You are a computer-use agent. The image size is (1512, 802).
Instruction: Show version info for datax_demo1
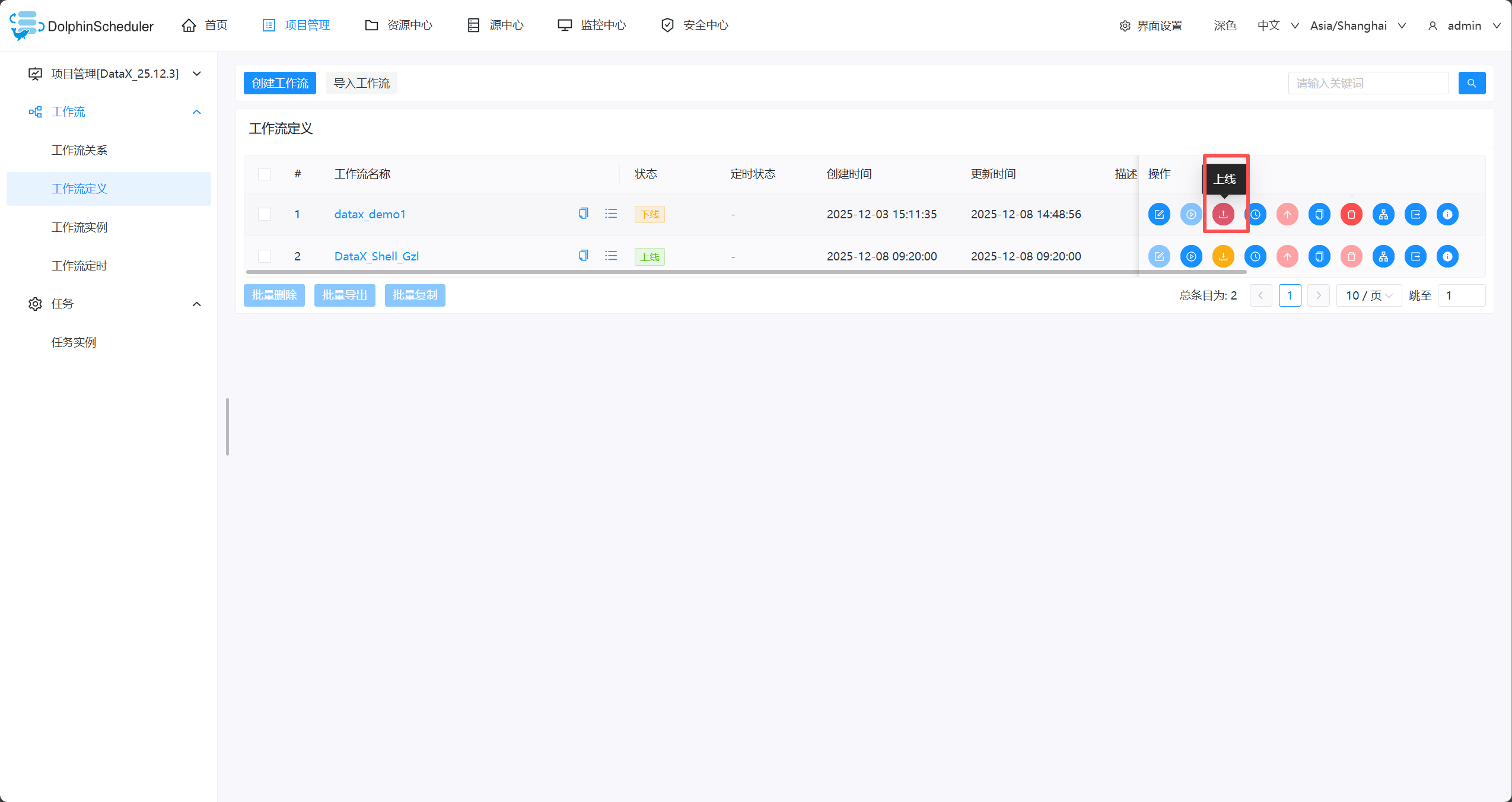(x=1447, y=214)
